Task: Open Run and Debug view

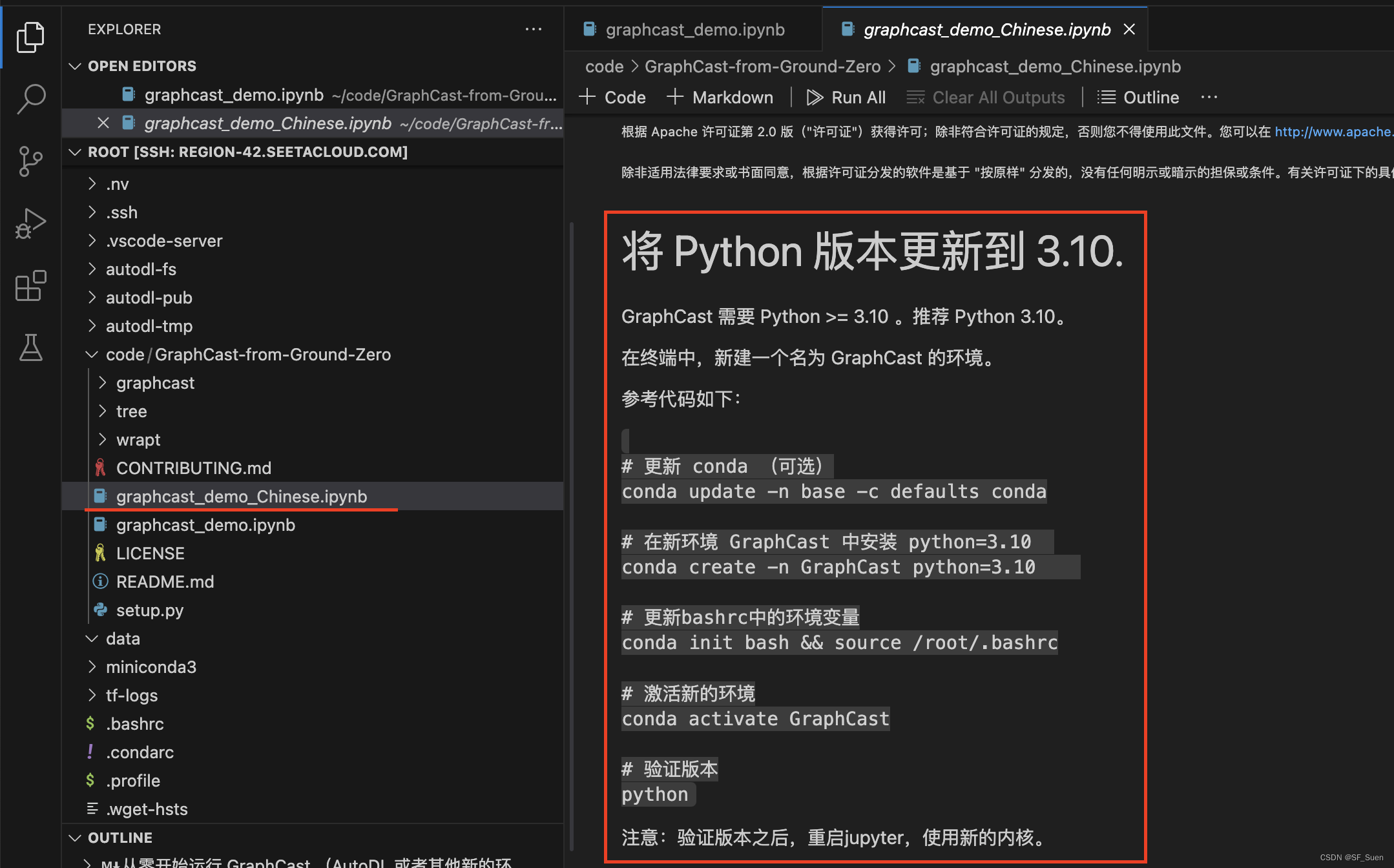Action: (x=30, y=223)
